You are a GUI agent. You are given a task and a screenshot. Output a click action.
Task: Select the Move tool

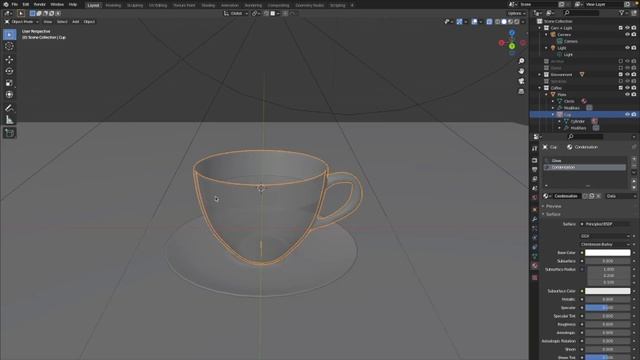(x=9, y=60)
